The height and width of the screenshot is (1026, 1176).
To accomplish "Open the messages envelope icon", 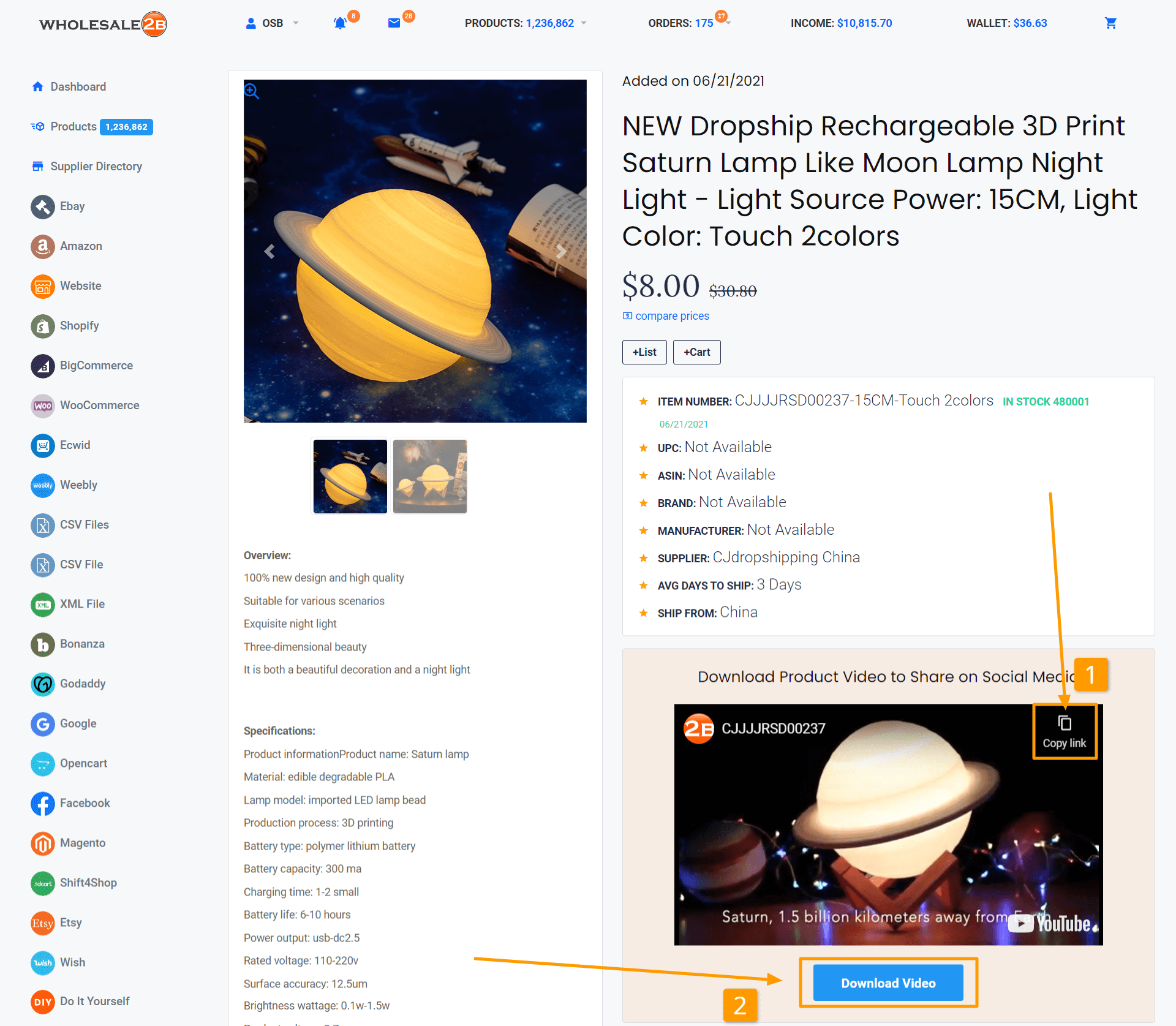I will point(394,23).
